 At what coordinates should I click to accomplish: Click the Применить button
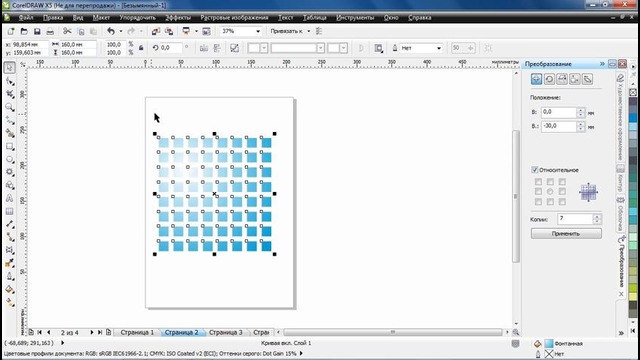(566, 233)
